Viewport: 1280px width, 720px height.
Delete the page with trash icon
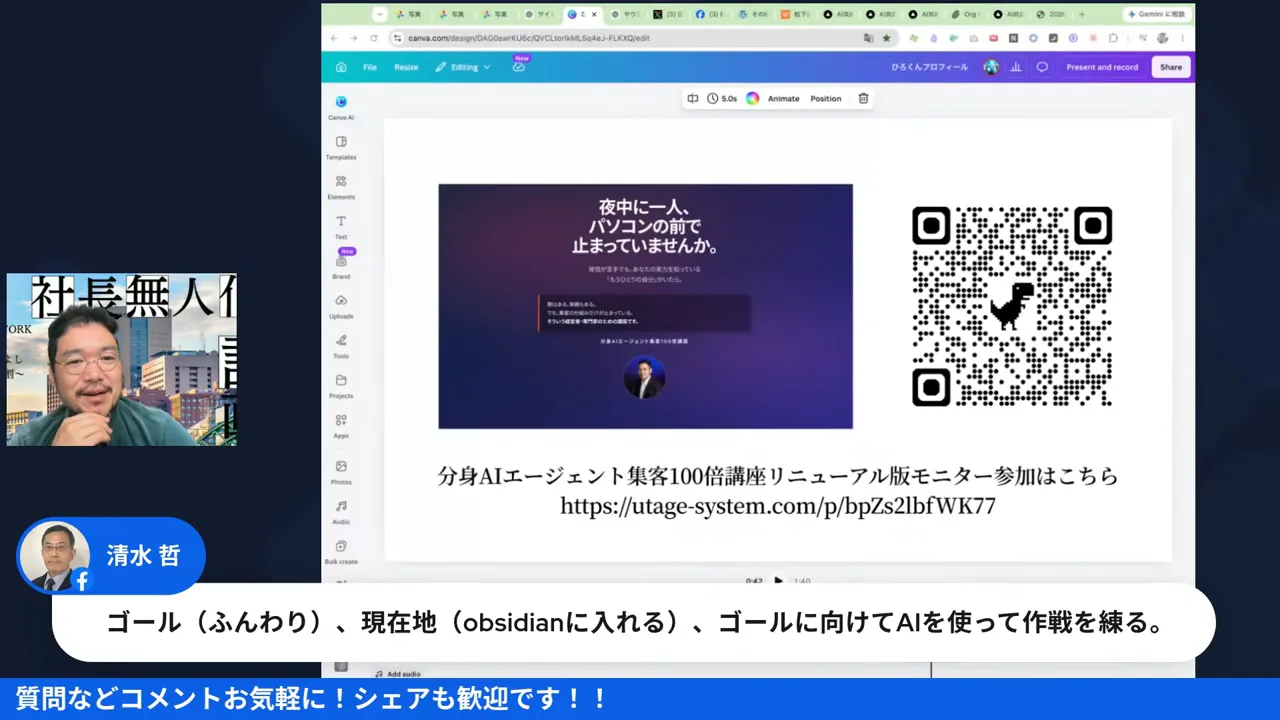863,98
